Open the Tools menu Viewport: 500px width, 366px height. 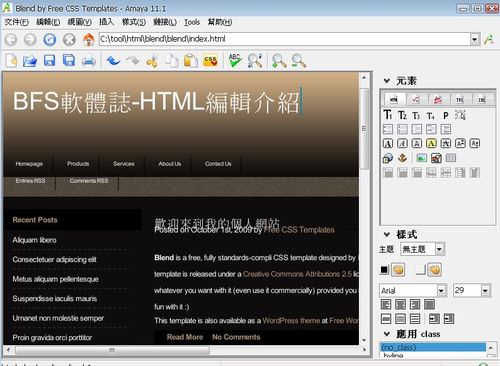tap(192, 22)
